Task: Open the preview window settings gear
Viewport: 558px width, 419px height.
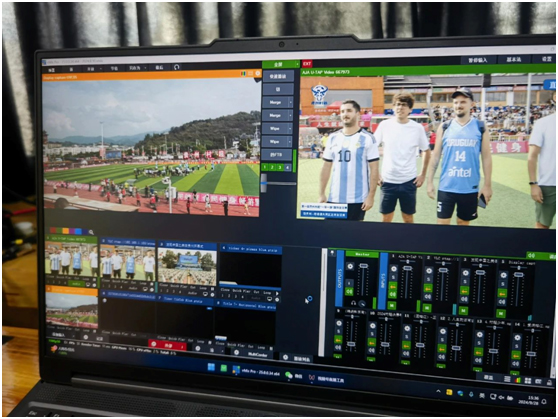Action: click(258, 74)
